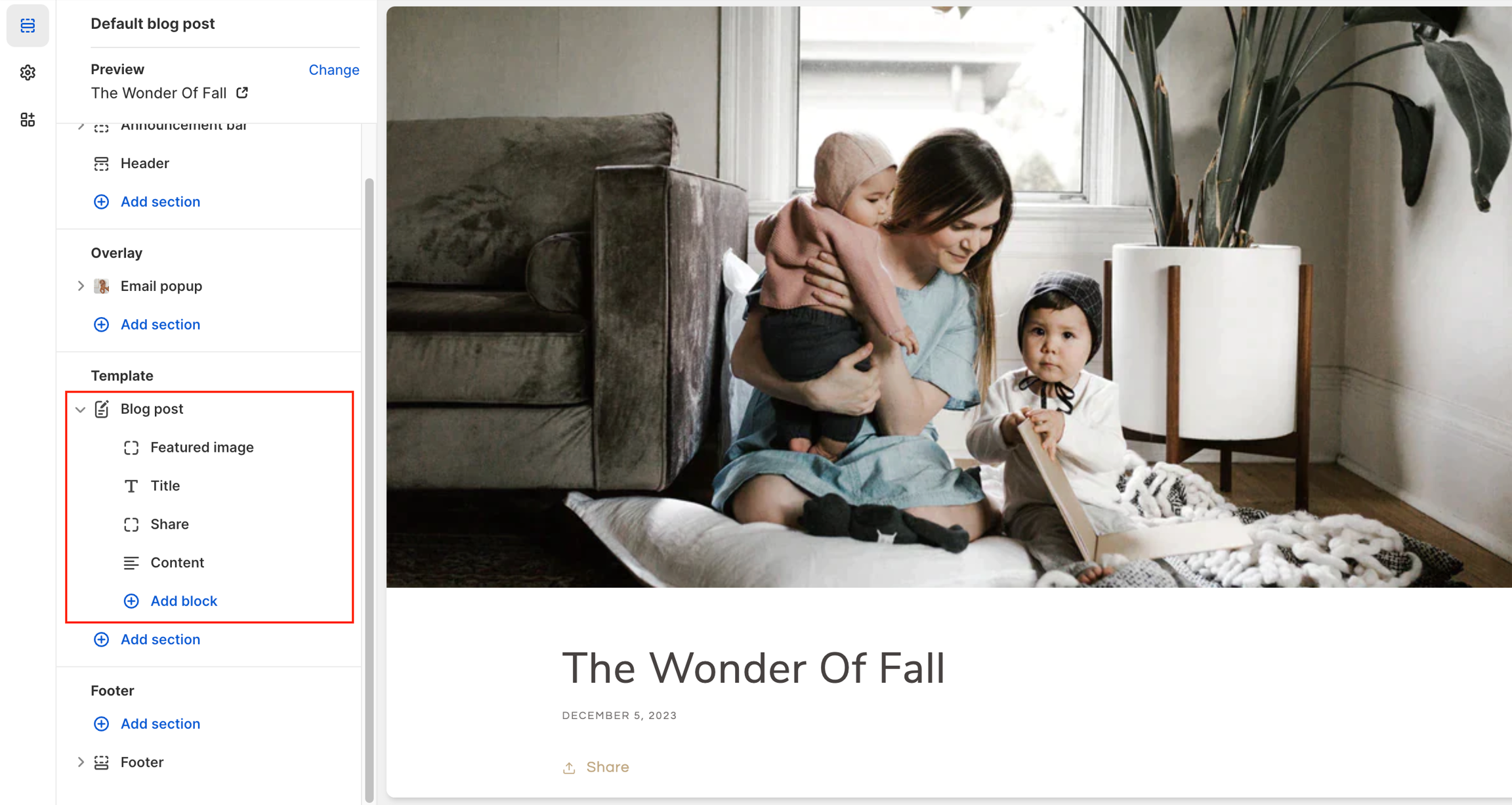Image resolution: width=1512 pixels, height=805 pixels.
Task: Click the Share icon in the preview
Action: pyautogui.click(x=569, y=768)
